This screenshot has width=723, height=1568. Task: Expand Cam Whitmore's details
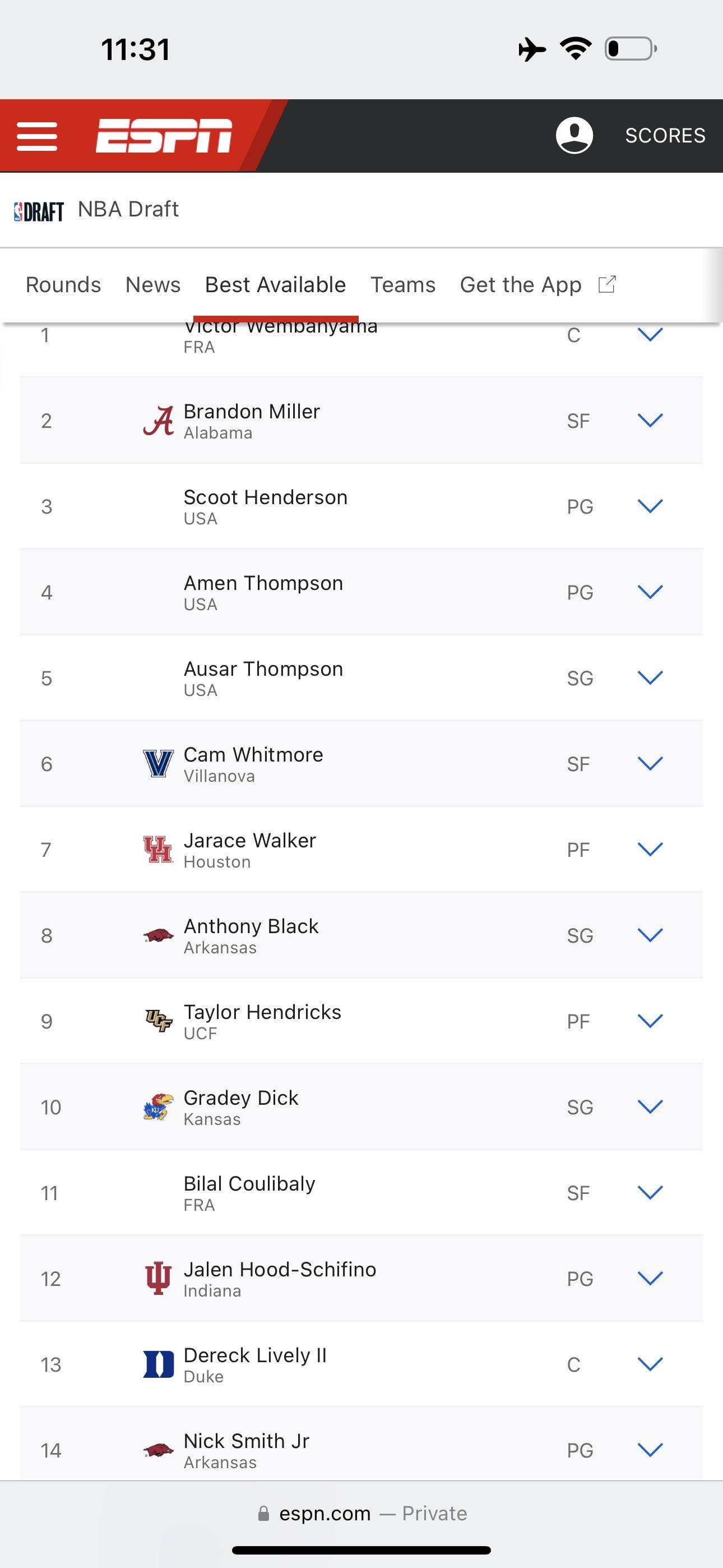click(650, 763)
